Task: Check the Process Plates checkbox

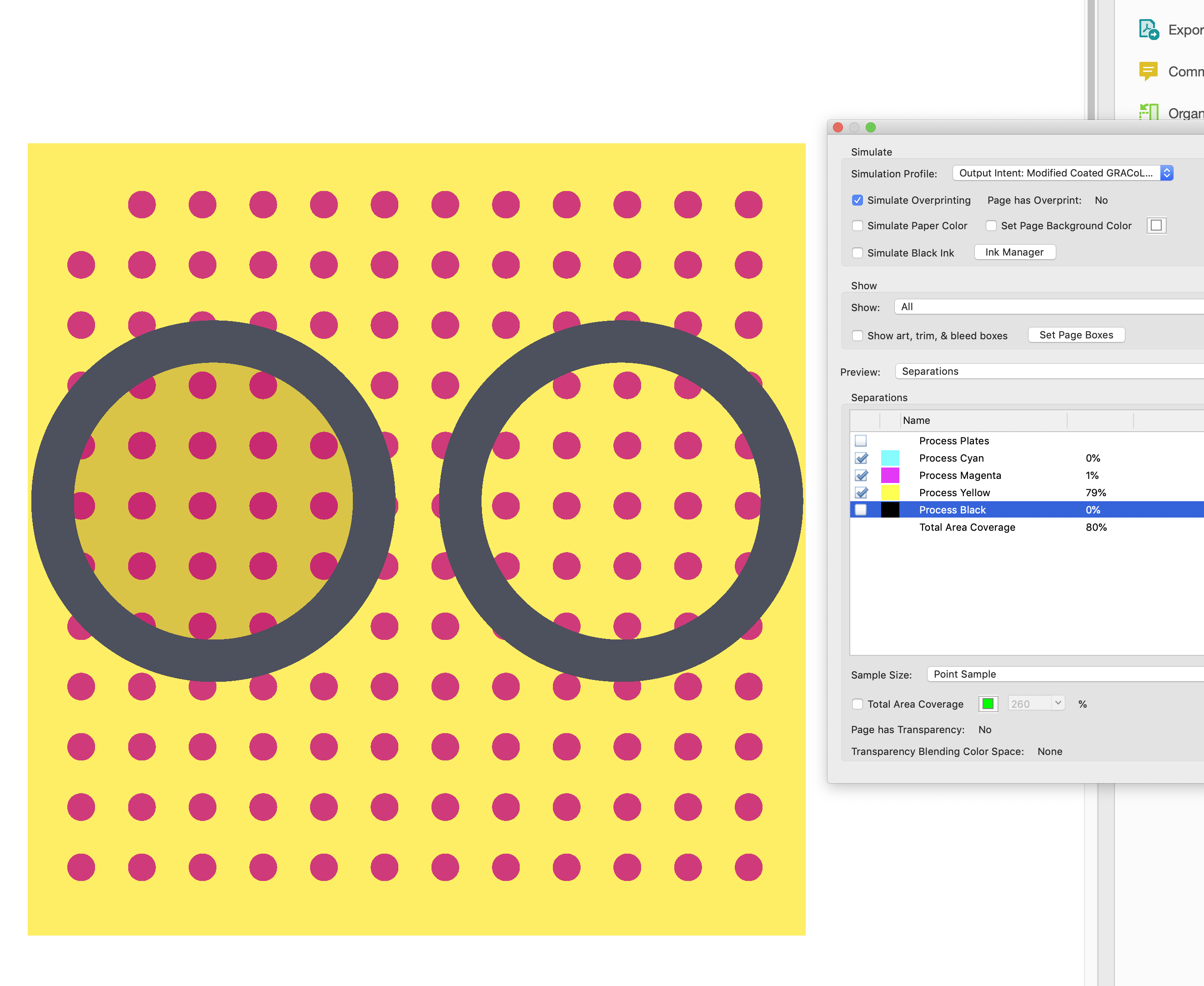Action: pos(861,441)
